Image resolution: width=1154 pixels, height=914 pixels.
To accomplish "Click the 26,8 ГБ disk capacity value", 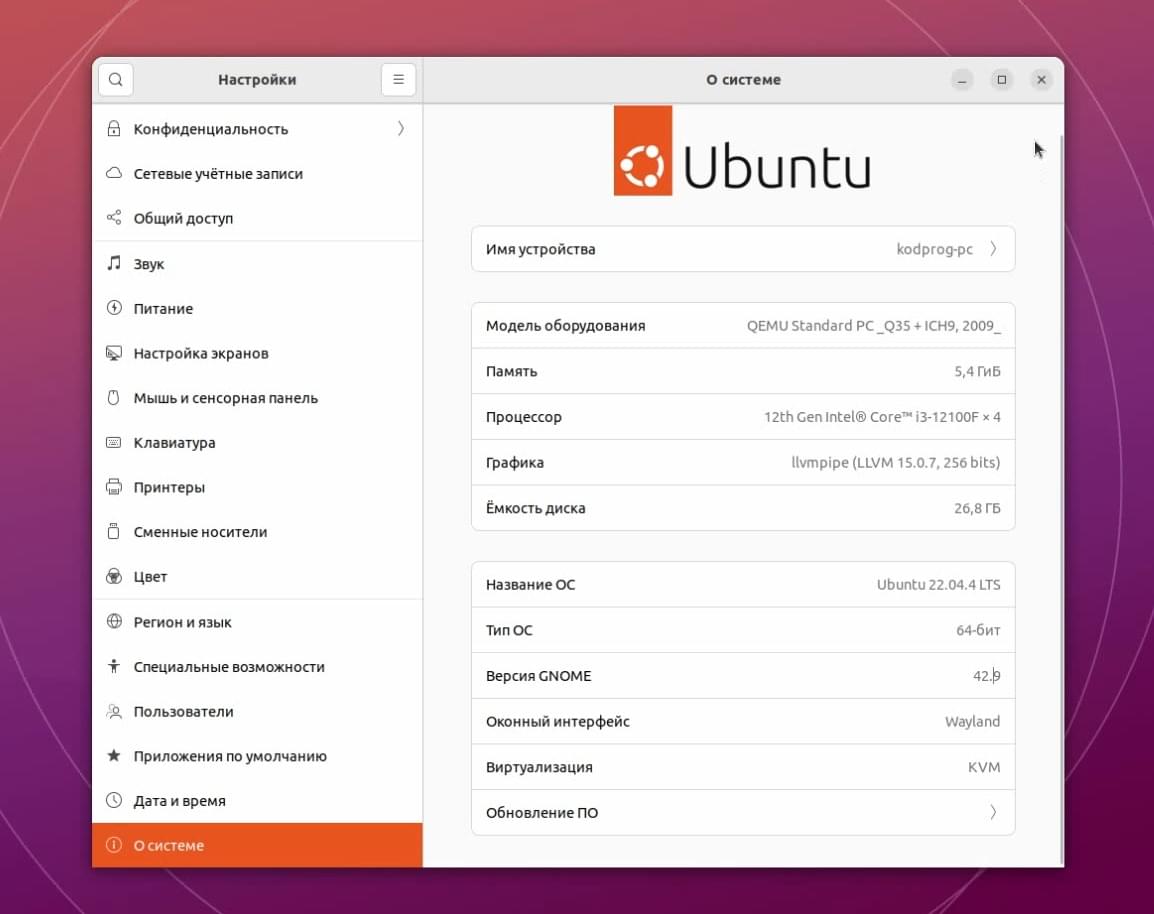I will point(977,509).
